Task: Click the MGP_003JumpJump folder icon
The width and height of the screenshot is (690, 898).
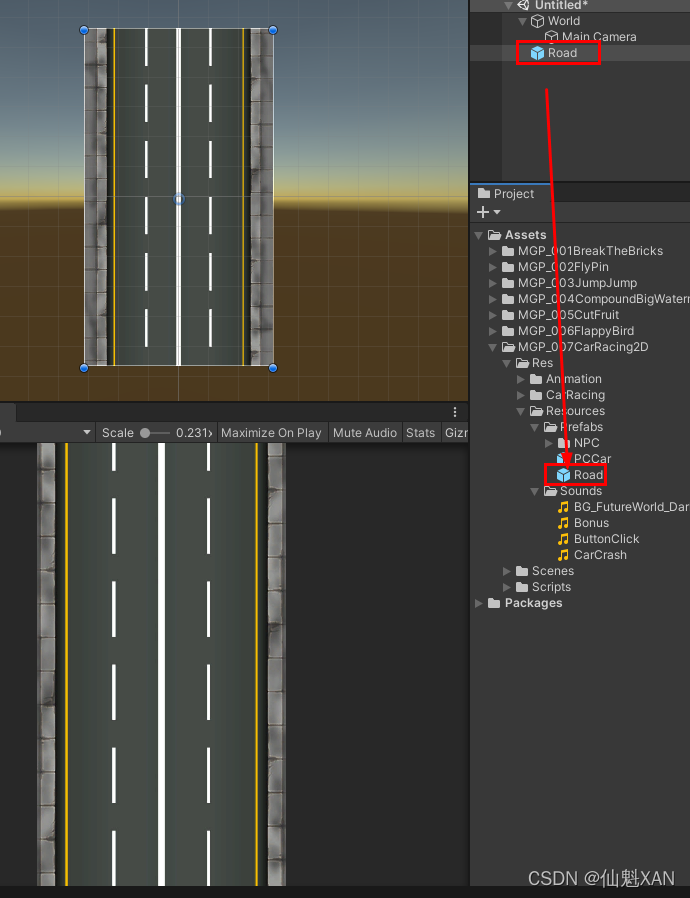Action: (x=508, y=283)
